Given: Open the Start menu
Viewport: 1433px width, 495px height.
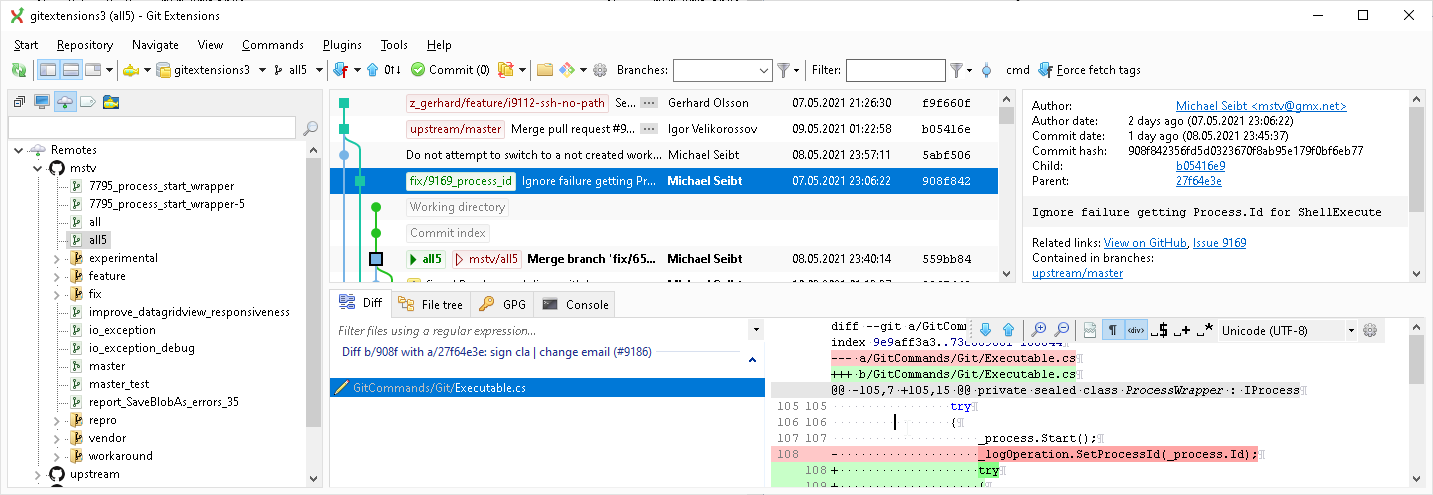Looking at the screenshot, I should point(26,45).
